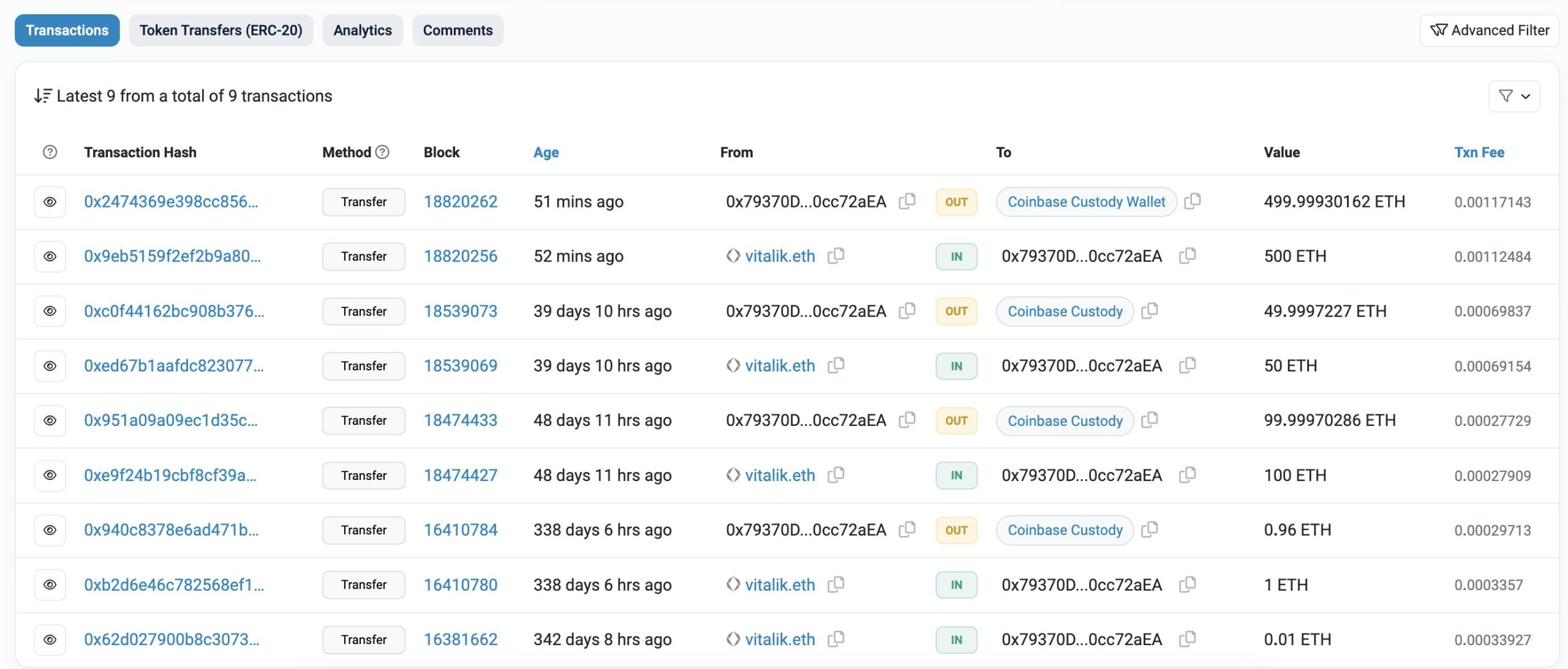
Task: Toggle the Age column format
Action: coord(546,152)
